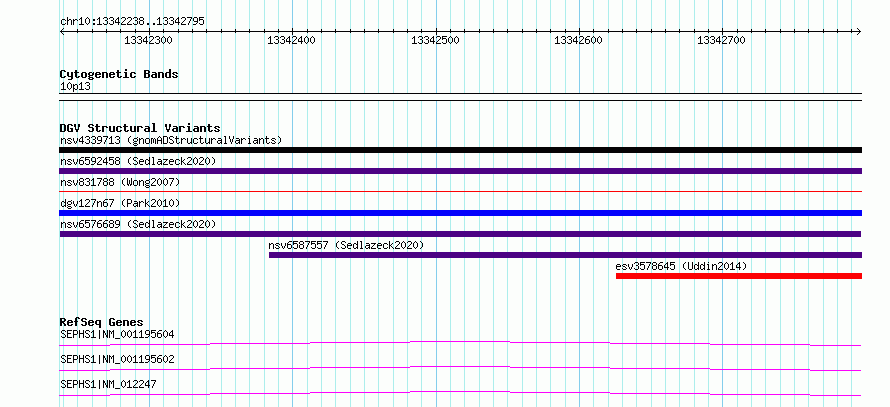Click the blue dgv127n67 variant bar
The width and height of the screenshot is (890, 407).
tap(460, 213)
